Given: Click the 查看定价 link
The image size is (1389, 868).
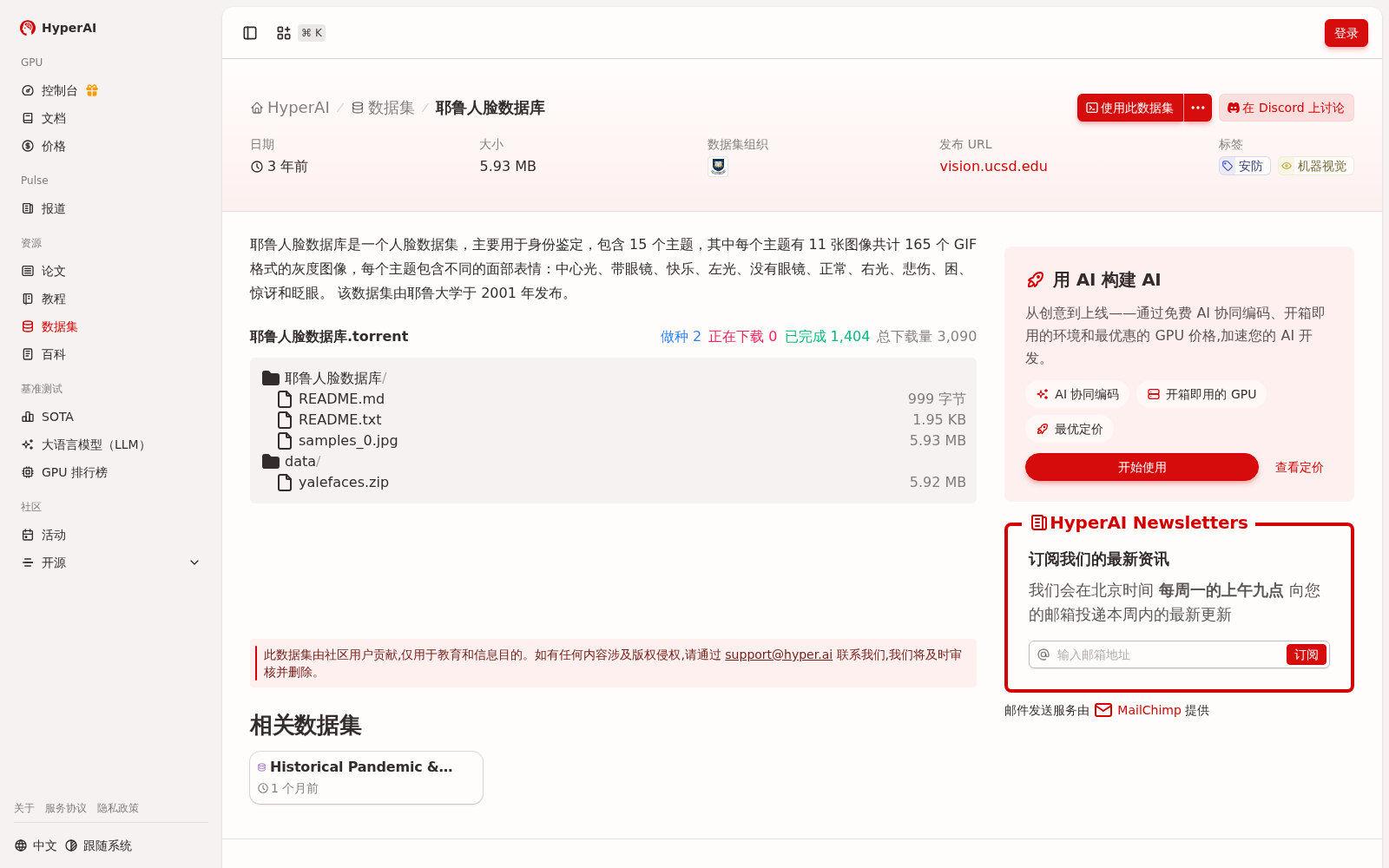Looking at the screenshot, I should point(1299,467).
